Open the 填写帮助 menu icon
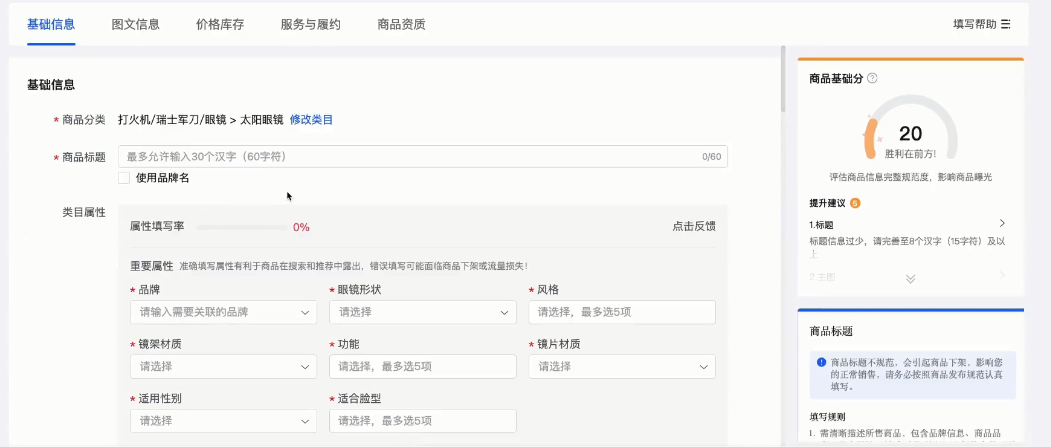 pos(1005,24)
